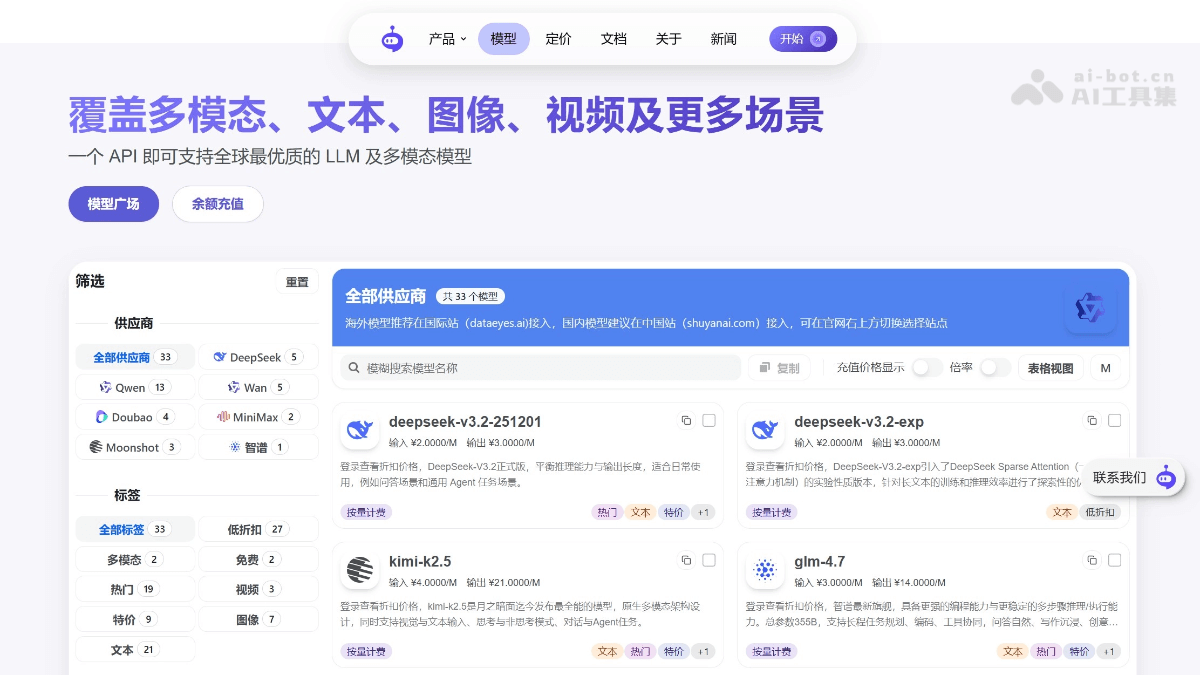
Task: Click the kimi-k2.5 model logo
Action: pos(360,571)
